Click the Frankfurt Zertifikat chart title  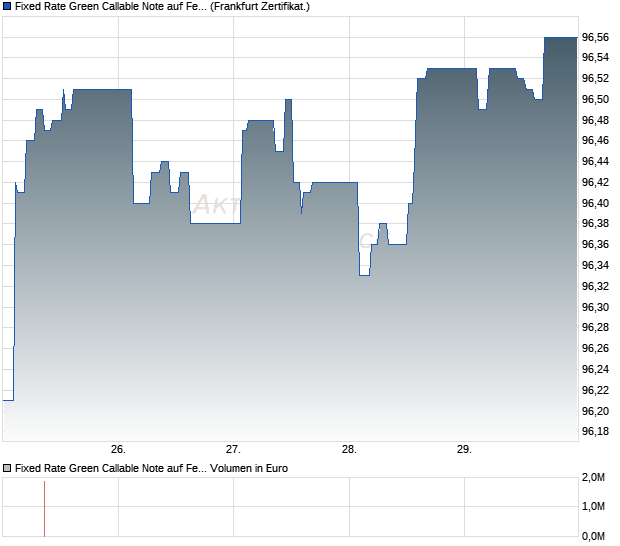click(x=162, y=6)
